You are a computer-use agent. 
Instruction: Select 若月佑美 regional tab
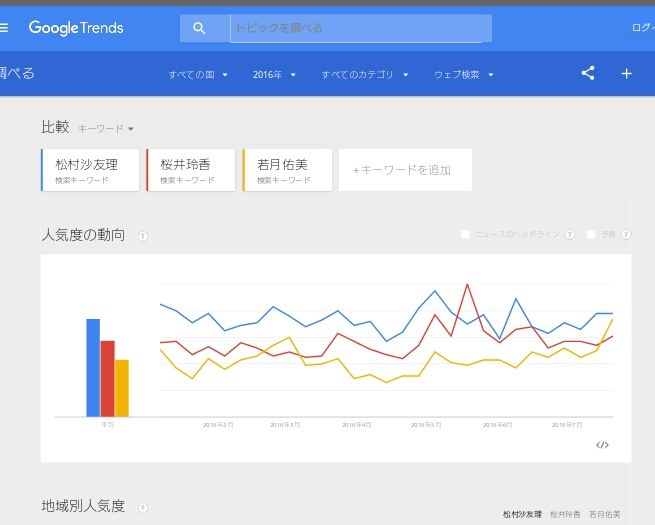604,514
